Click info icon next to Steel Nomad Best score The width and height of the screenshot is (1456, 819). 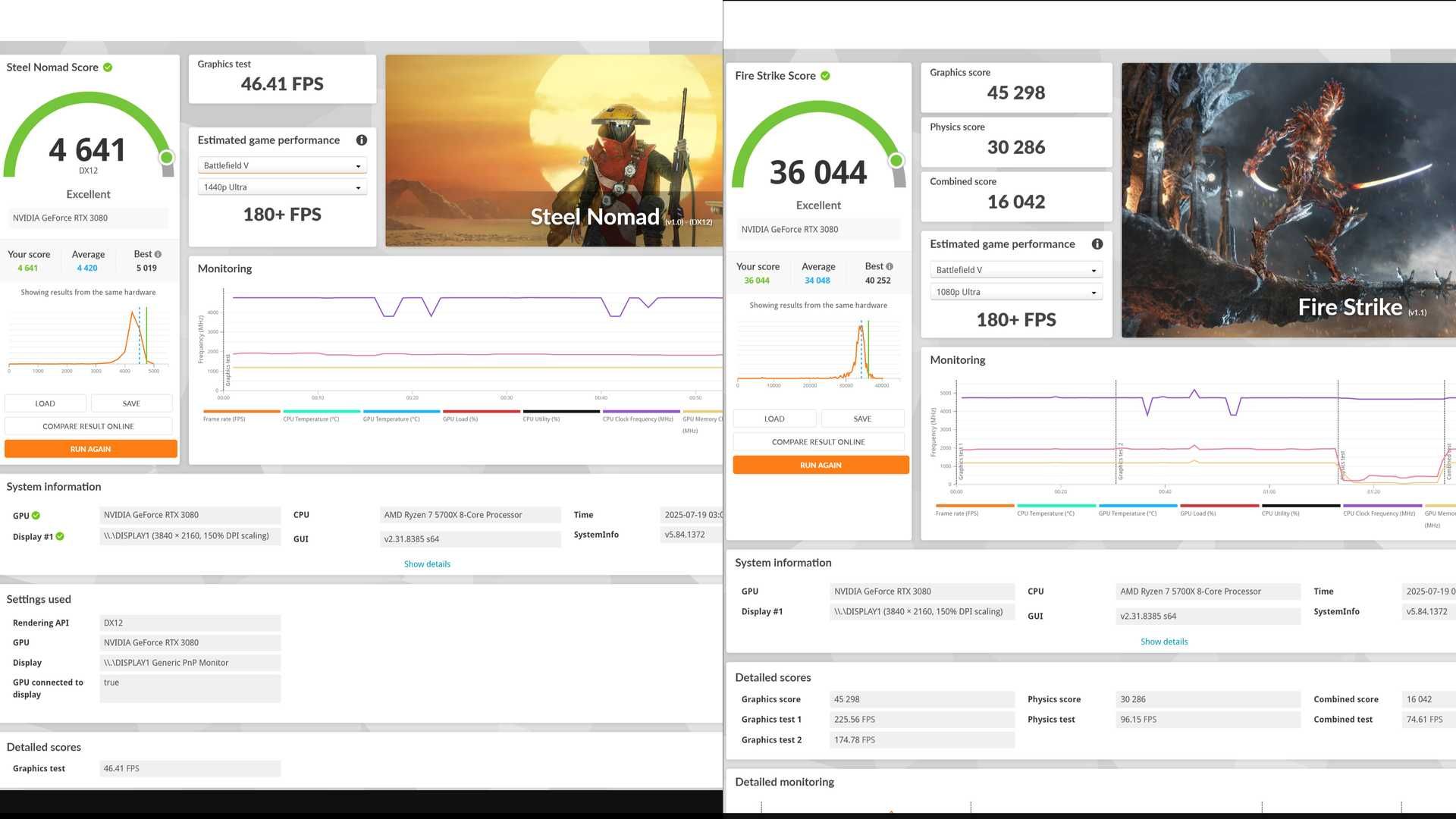click(x=158, y=255)
